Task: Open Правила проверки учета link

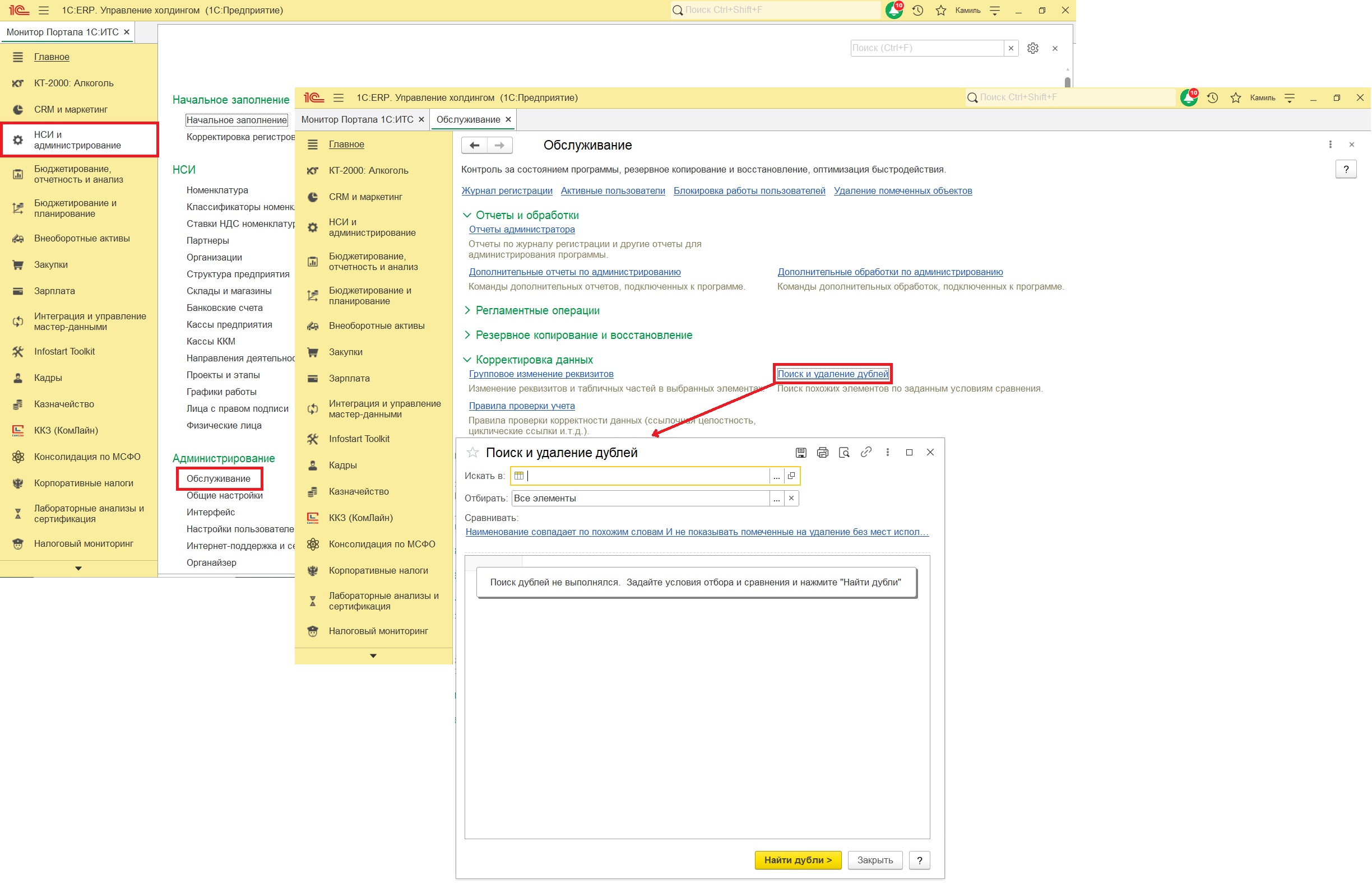Action: pyautogui.click(x=522, y=406)
